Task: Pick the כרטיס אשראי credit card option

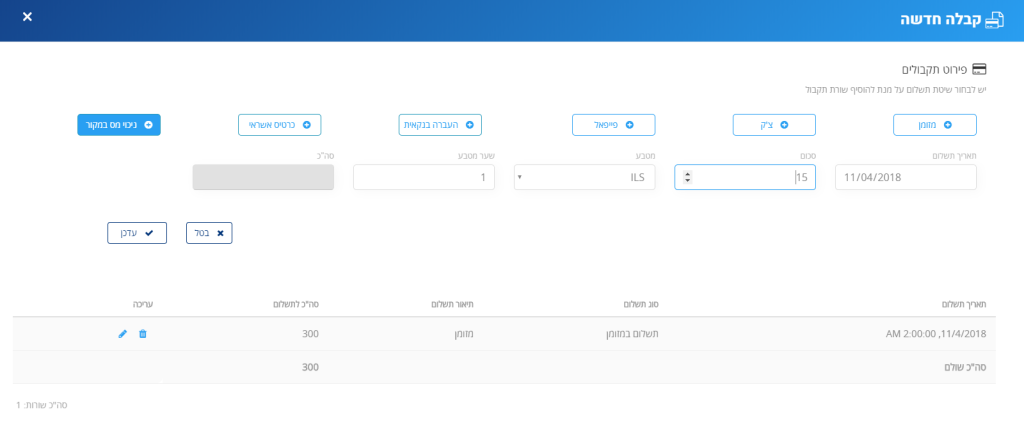Action: click(279, 125)
